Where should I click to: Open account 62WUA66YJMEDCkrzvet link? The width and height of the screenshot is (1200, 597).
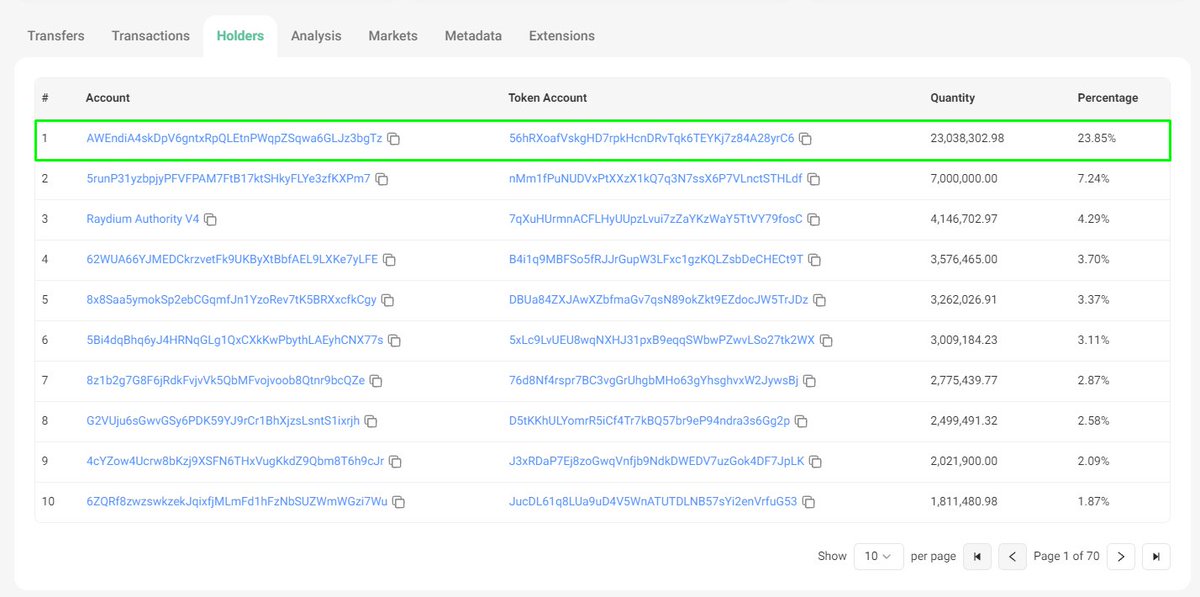point(232,259)
